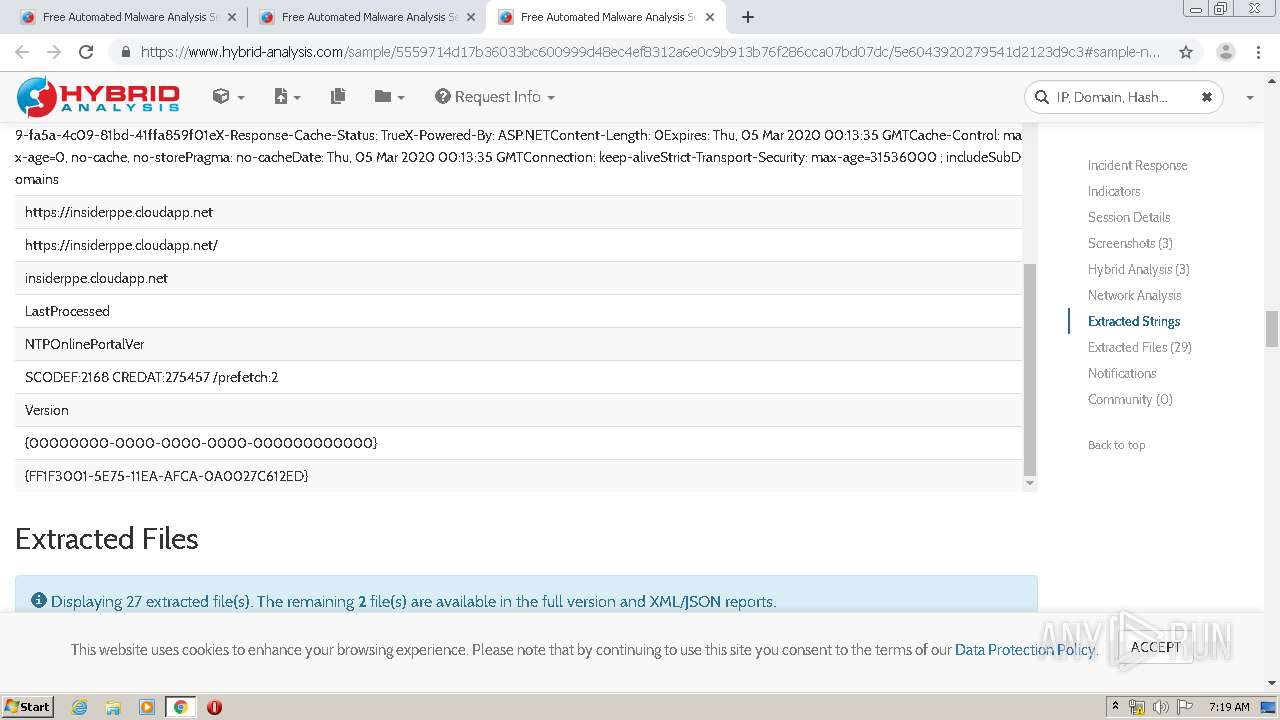Open the red antivirus taskbar icon
This screenshot has width=1280, height=720.
[x=214, y=707]
